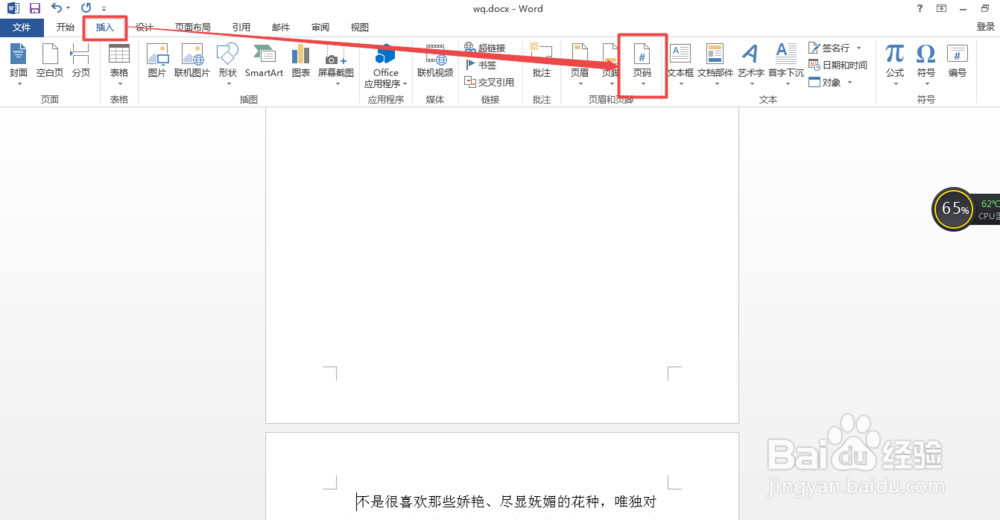This screenshot has width=1000, height=520.
Task: Insert a cross-reference (交叉引用)
Action: [489, 82]
